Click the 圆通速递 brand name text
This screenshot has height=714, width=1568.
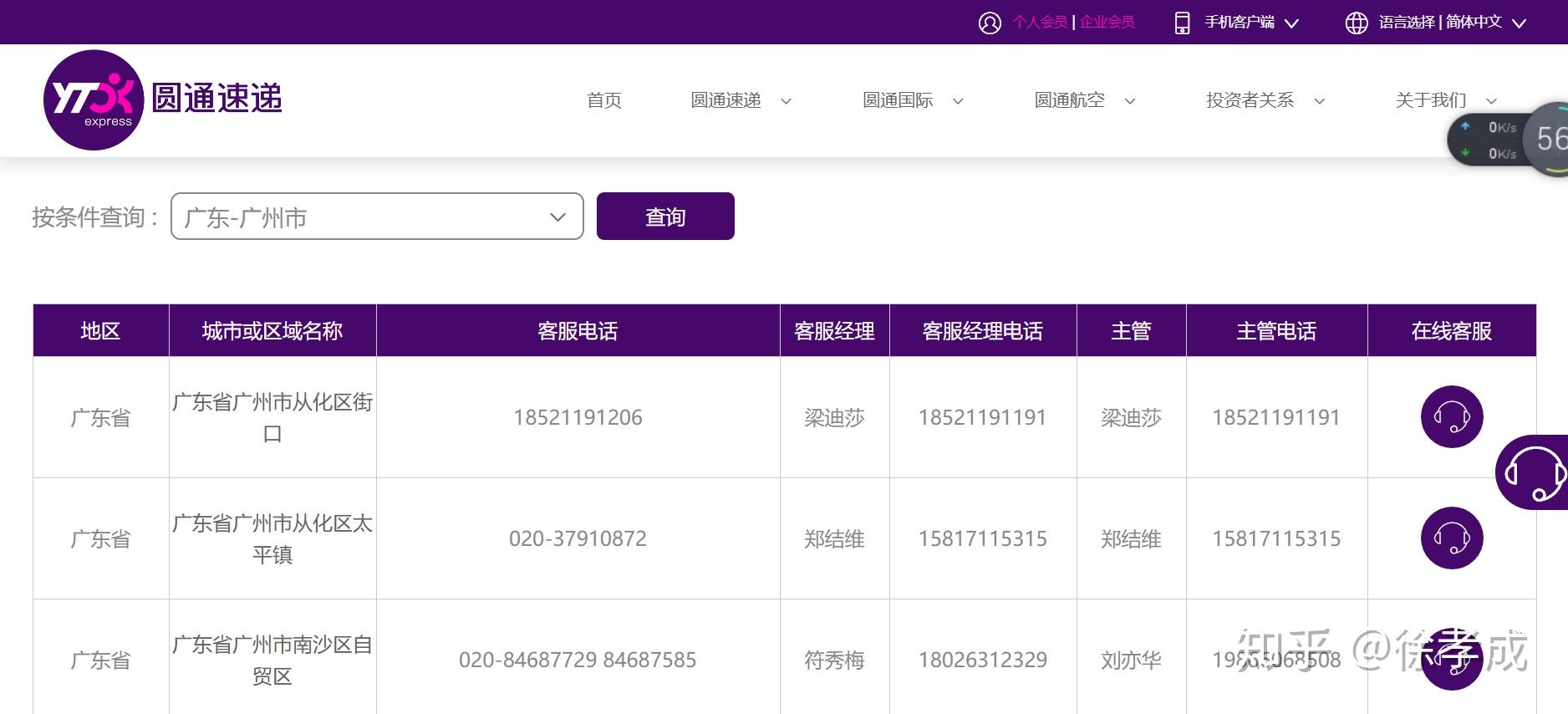click(x=216, y=98)
